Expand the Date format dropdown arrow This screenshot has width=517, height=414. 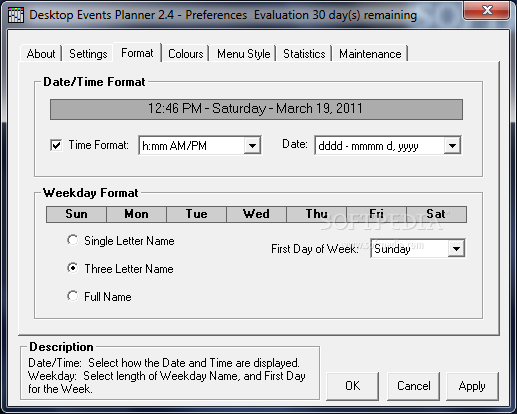point(452,145)
